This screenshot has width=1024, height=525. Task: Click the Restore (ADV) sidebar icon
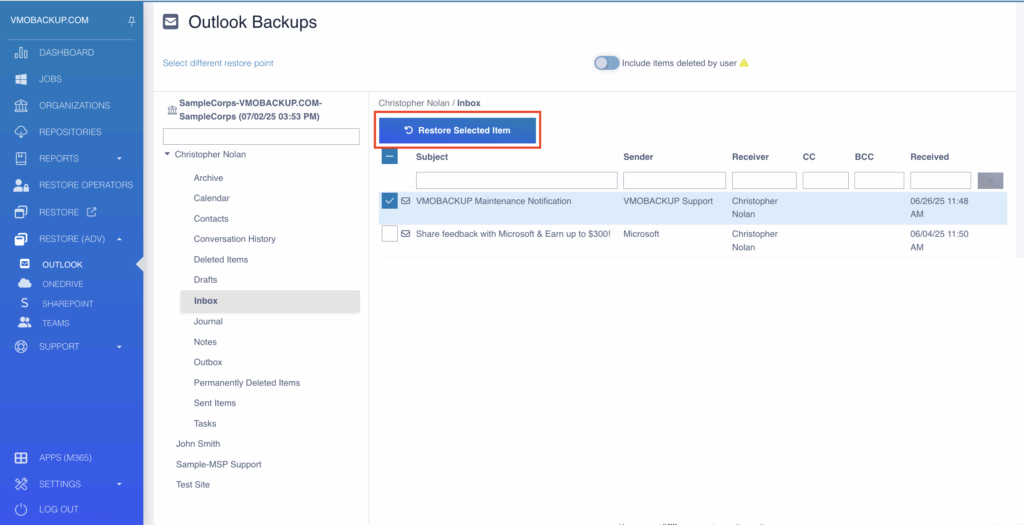click(x=21, y=239)
